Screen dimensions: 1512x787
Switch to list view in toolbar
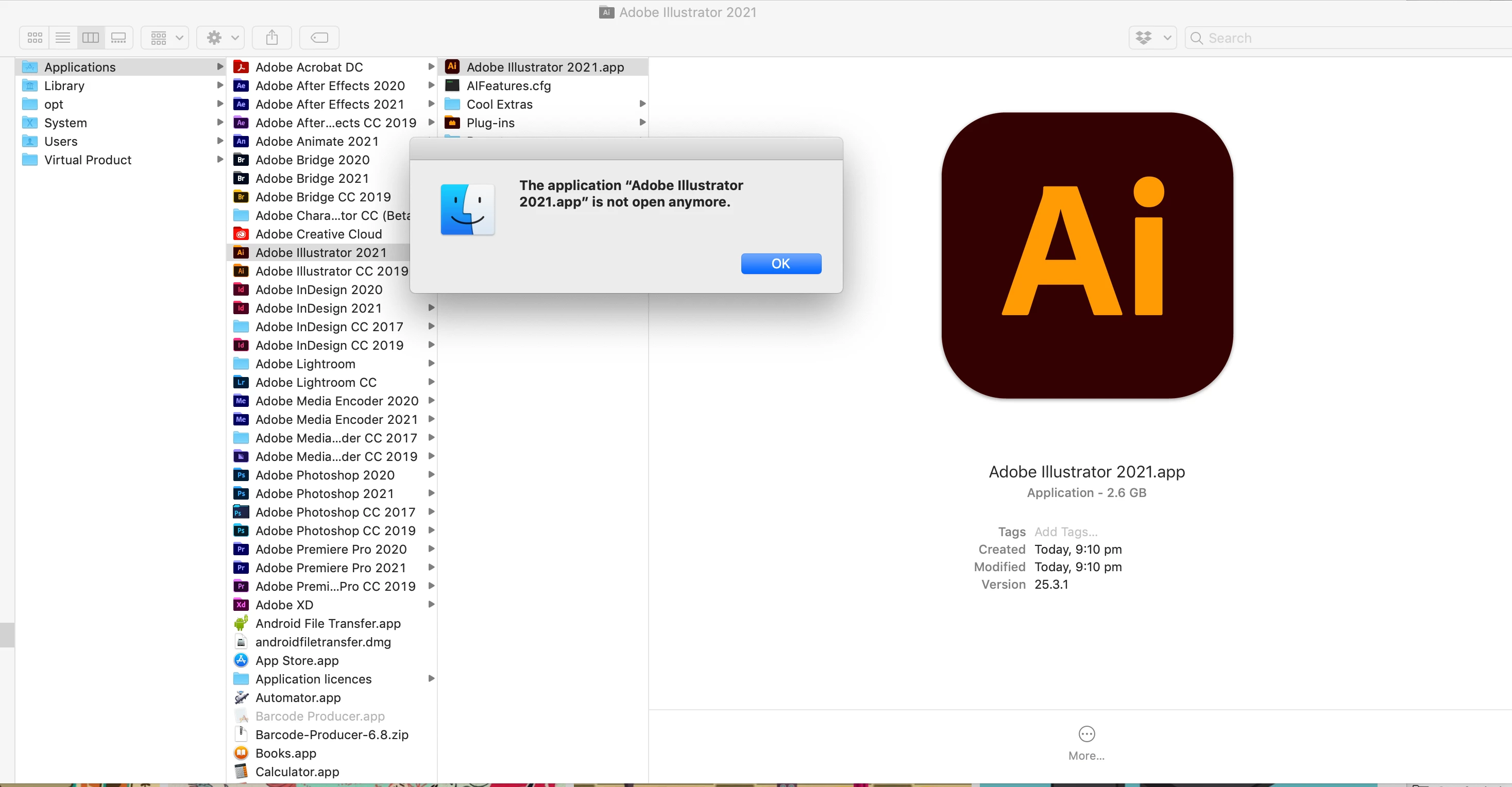(x=63, y=38)
